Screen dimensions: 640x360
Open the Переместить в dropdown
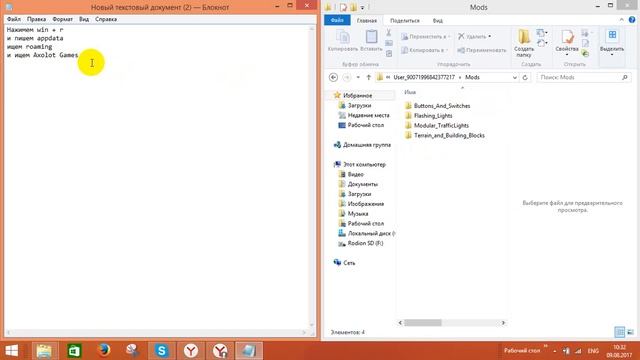426,37
